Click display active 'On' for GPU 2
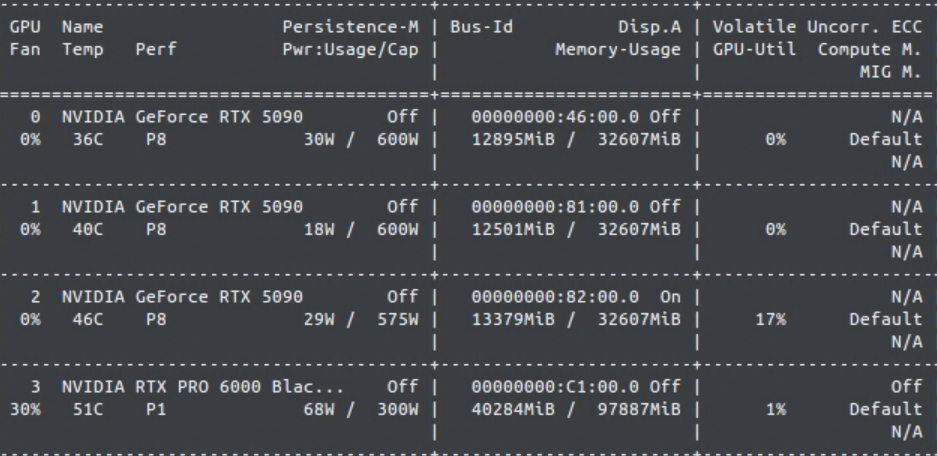This screenshot has width=937, height=456. 670,297
